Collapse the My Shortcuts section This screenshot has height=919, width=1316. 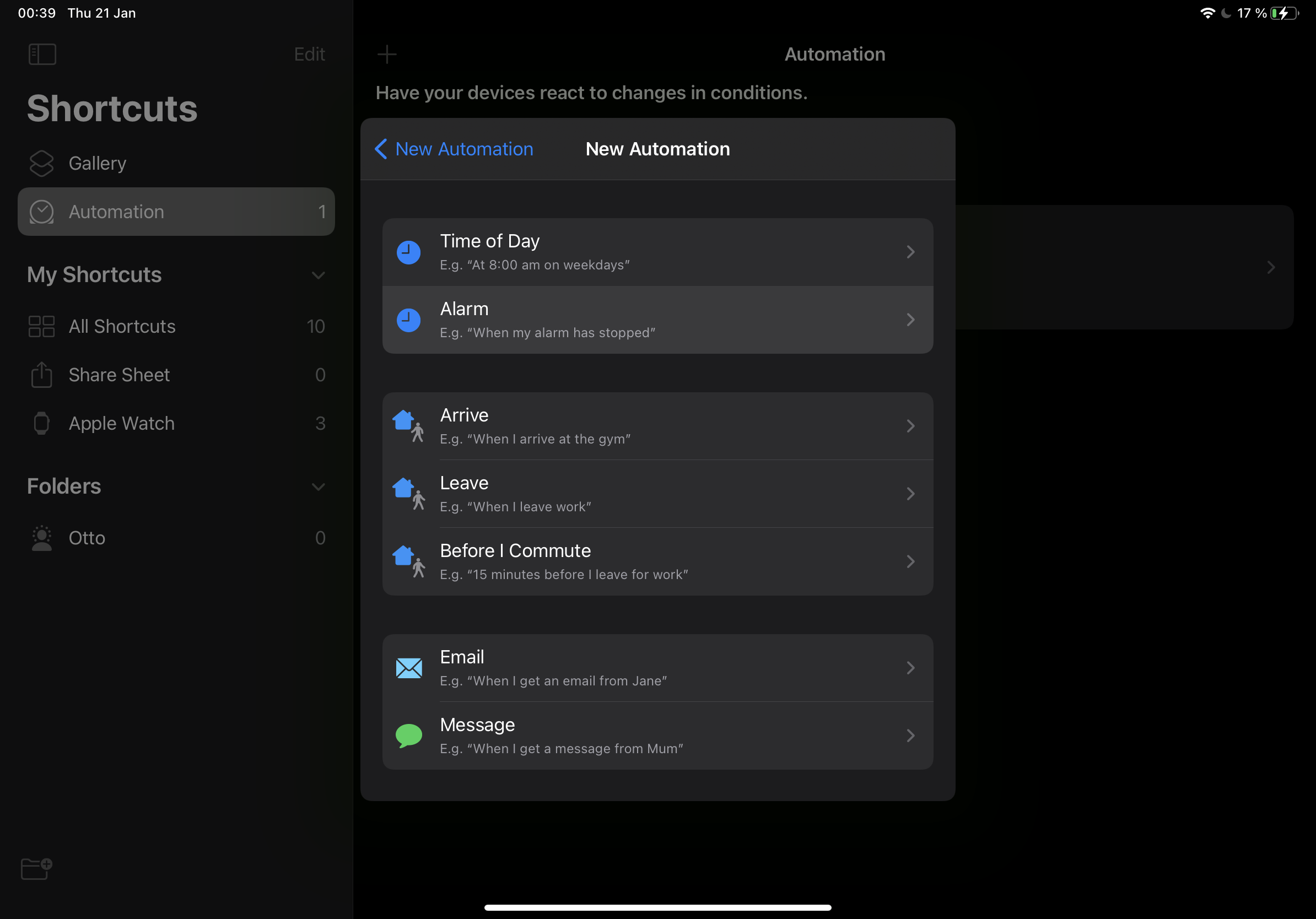coord(318,275)
